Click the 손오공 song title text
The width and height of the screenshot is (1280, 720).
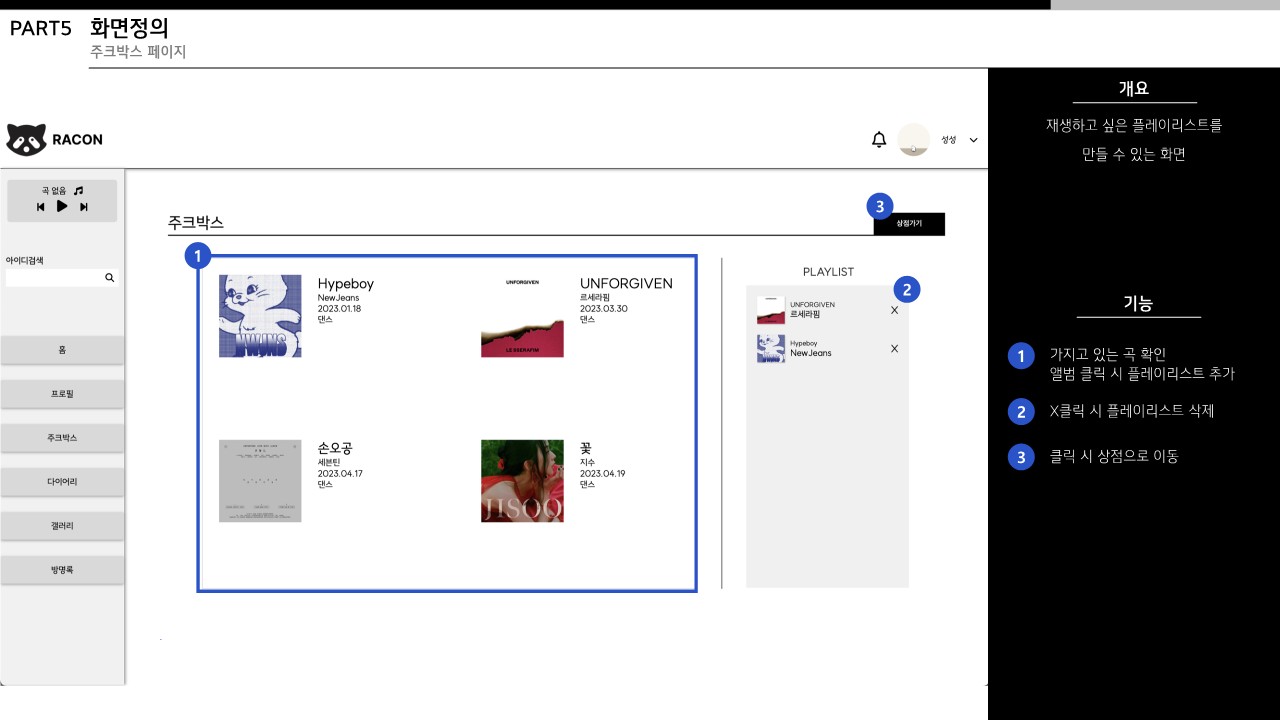pyautogui.click(x=335, y=449)
